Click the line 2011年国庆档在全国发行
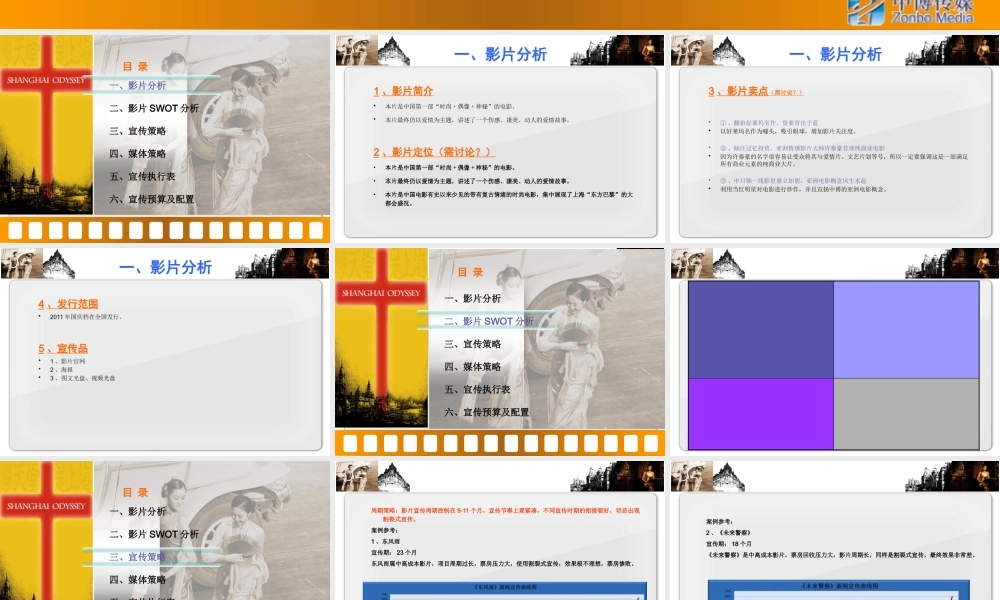The width and height of the screenshot is (1000, 600). pos(85,316)
